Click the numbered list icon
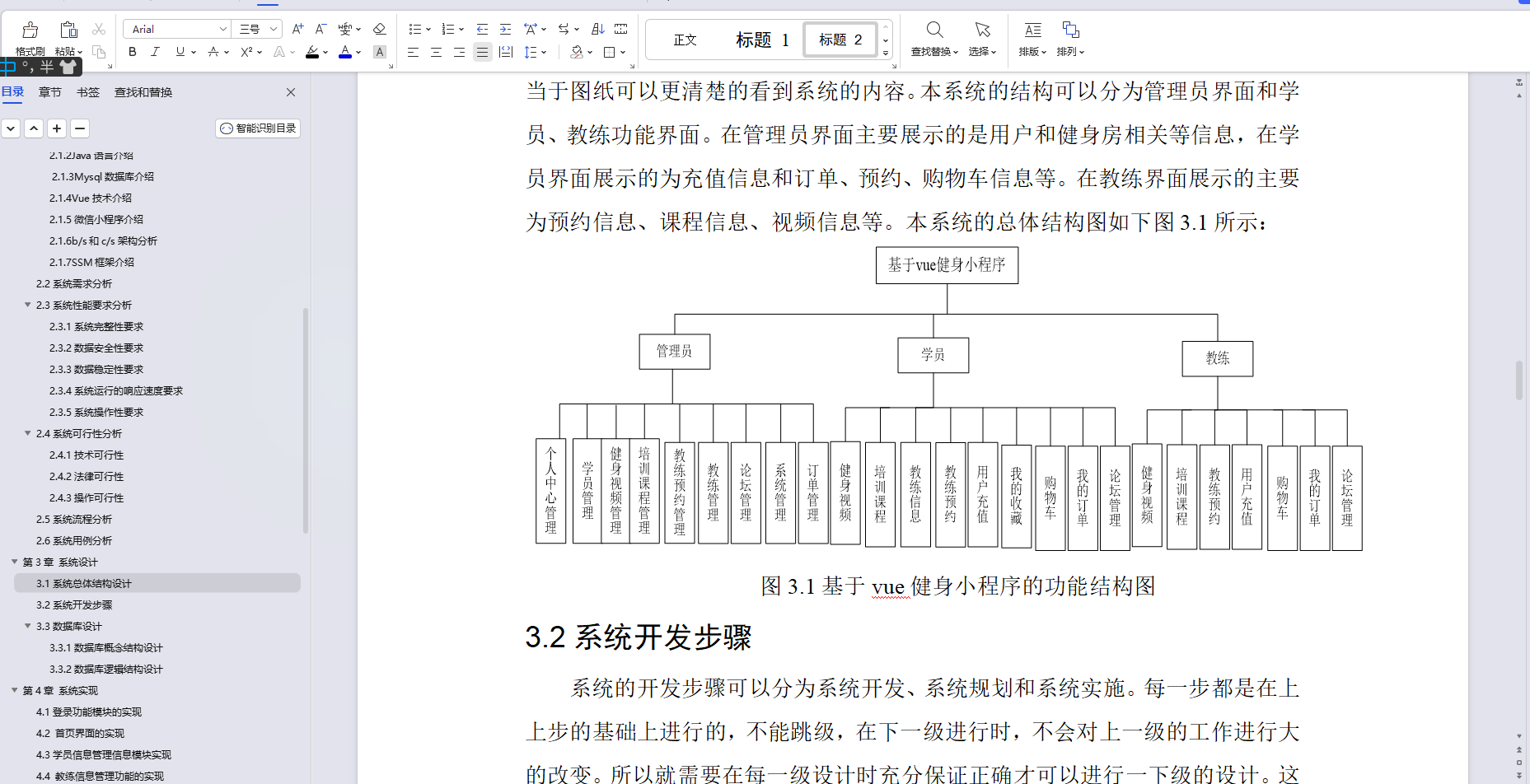 [447, 29]
